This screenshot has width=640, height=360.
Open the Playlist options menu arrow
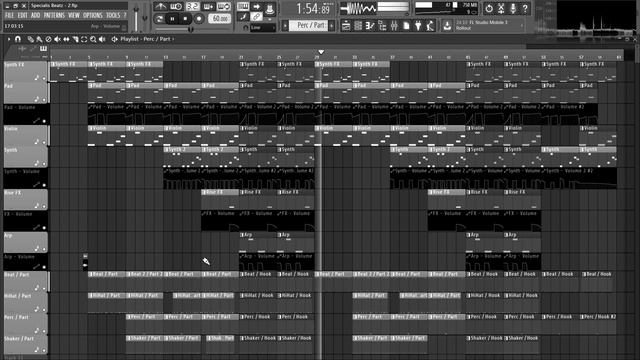tap(9, 39)
